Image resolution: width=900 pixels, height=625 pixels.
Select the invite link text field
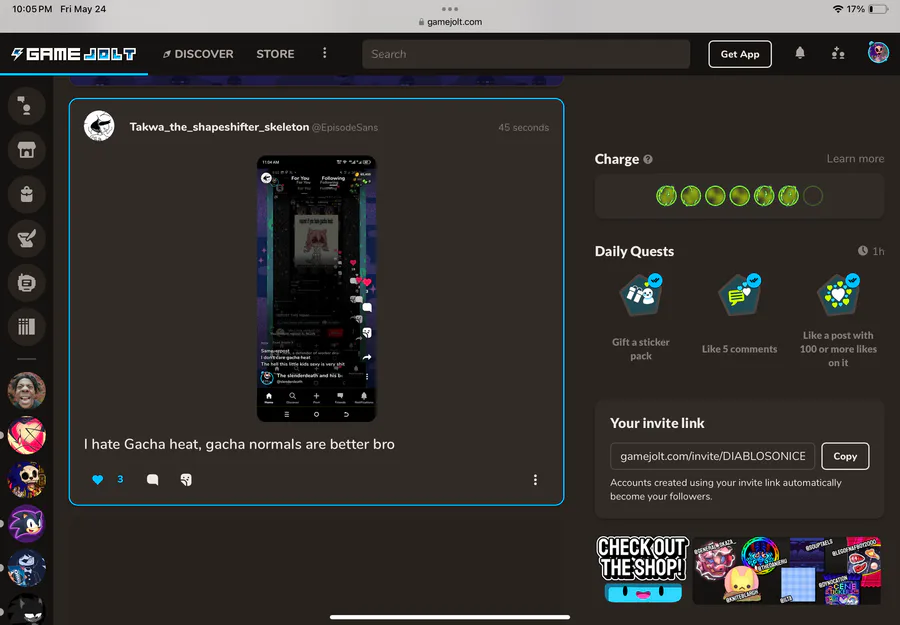point(712,456)
